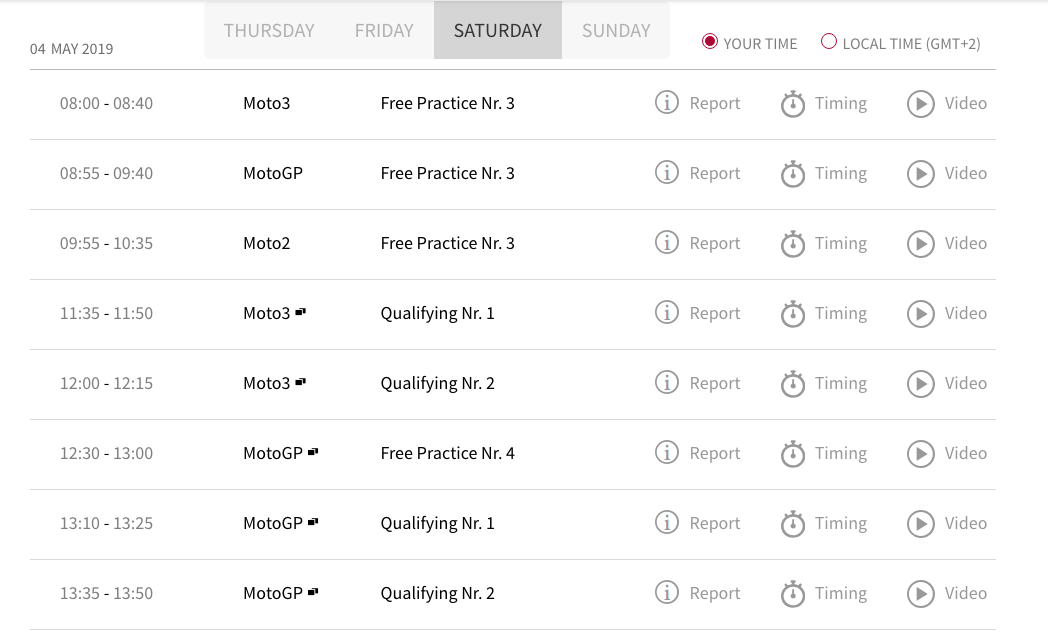The image size is (1048, 635).
Task: Click the Report info icon for Moto2 Free Practice Nr. 3
Action: [x=667, y=243]
